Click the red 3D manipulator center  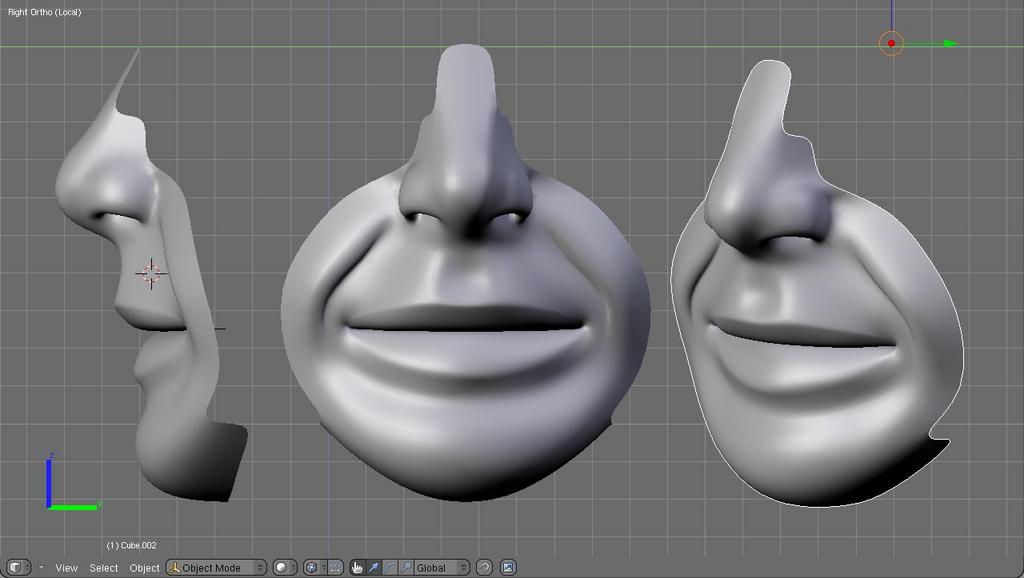891,43
